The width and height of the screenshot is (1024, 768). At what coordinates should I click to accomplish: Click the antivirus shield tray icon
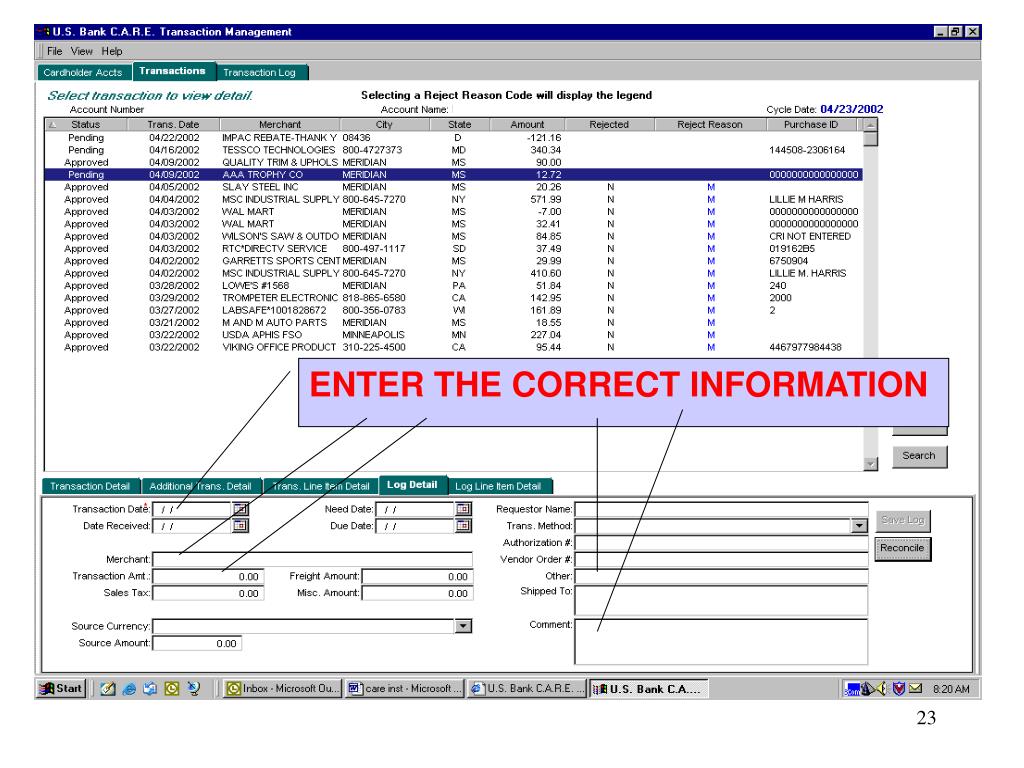tap(899, 688)
